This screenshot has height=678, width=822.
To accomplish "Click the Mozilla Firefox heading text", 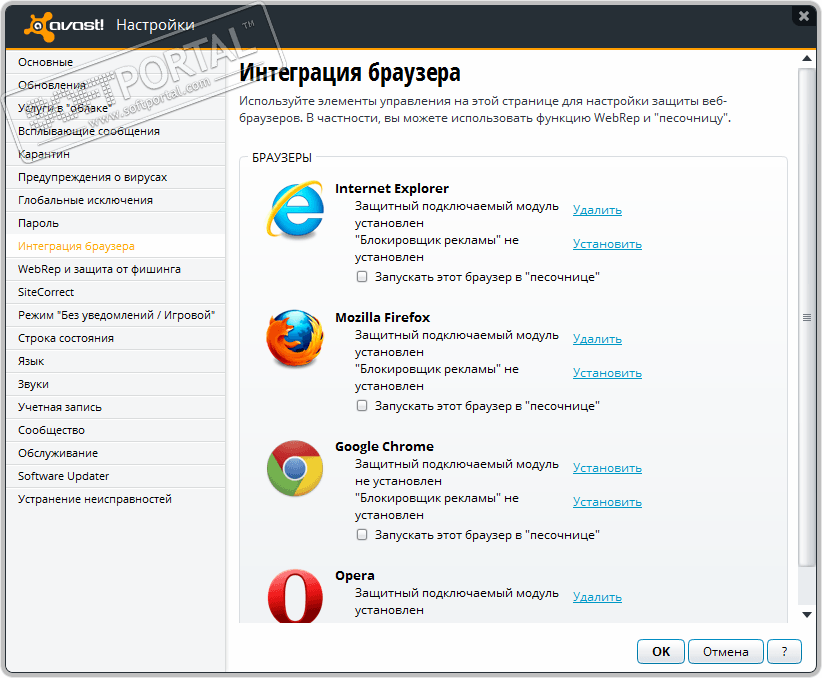I will [x=383, y=317].
